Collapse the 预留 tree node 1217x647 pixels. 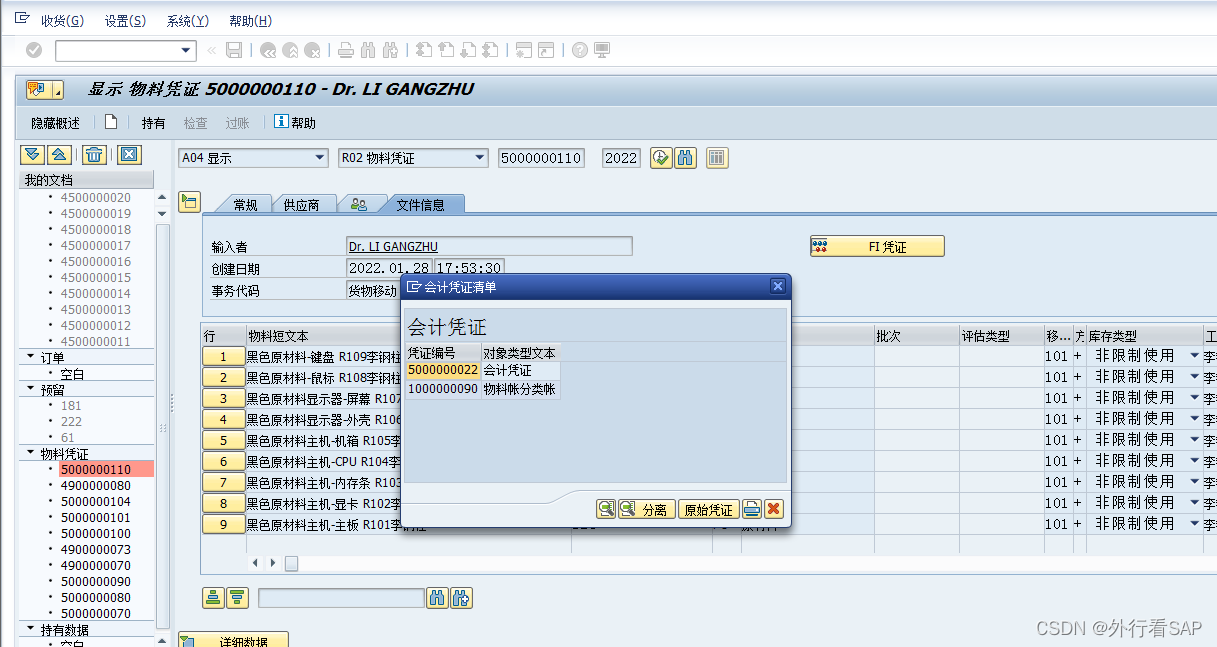(30, 390)
